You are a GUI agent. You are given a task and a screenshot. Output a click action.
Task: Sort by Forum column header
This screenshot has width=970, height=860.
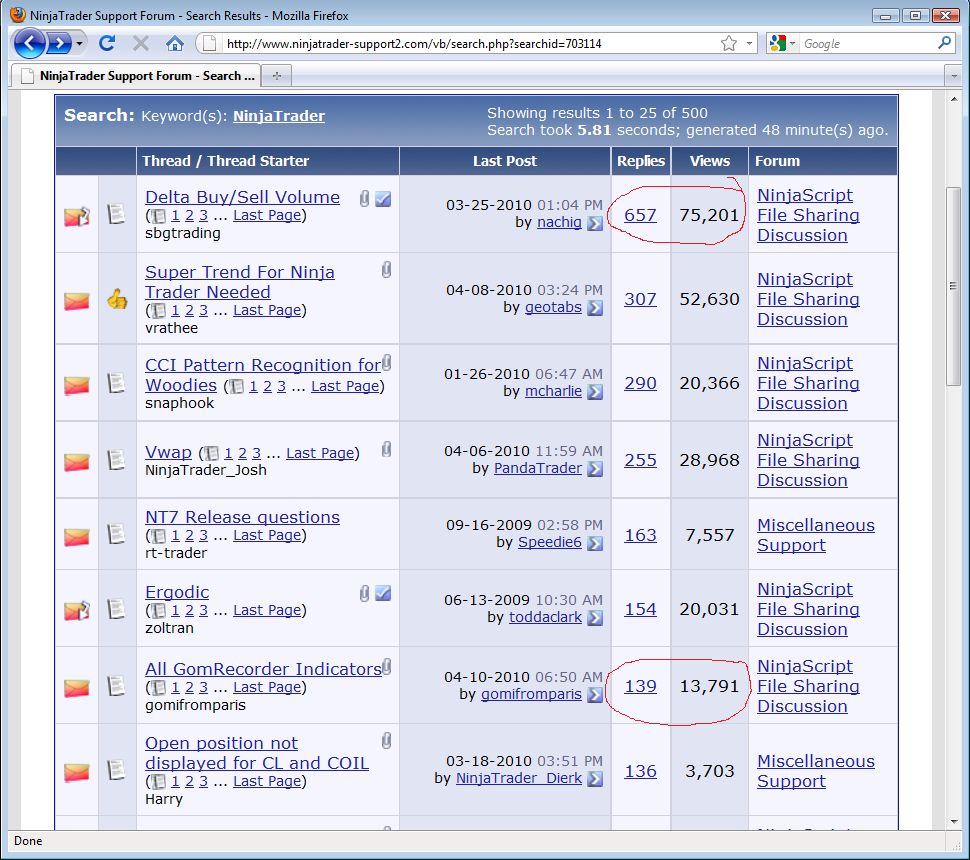(777, 161)
